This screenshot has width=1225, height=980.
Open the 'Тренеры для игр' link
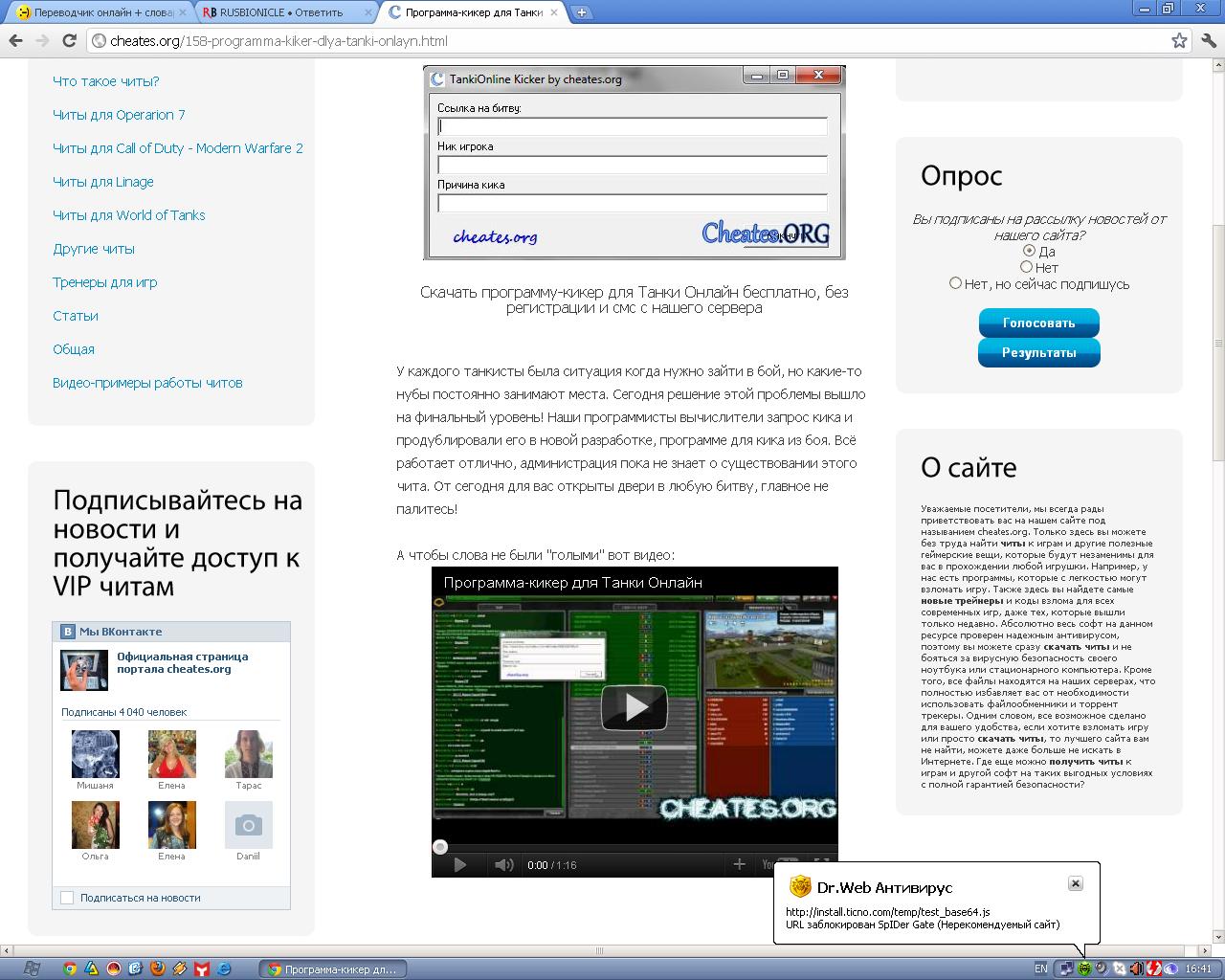(x=105, y=282)
